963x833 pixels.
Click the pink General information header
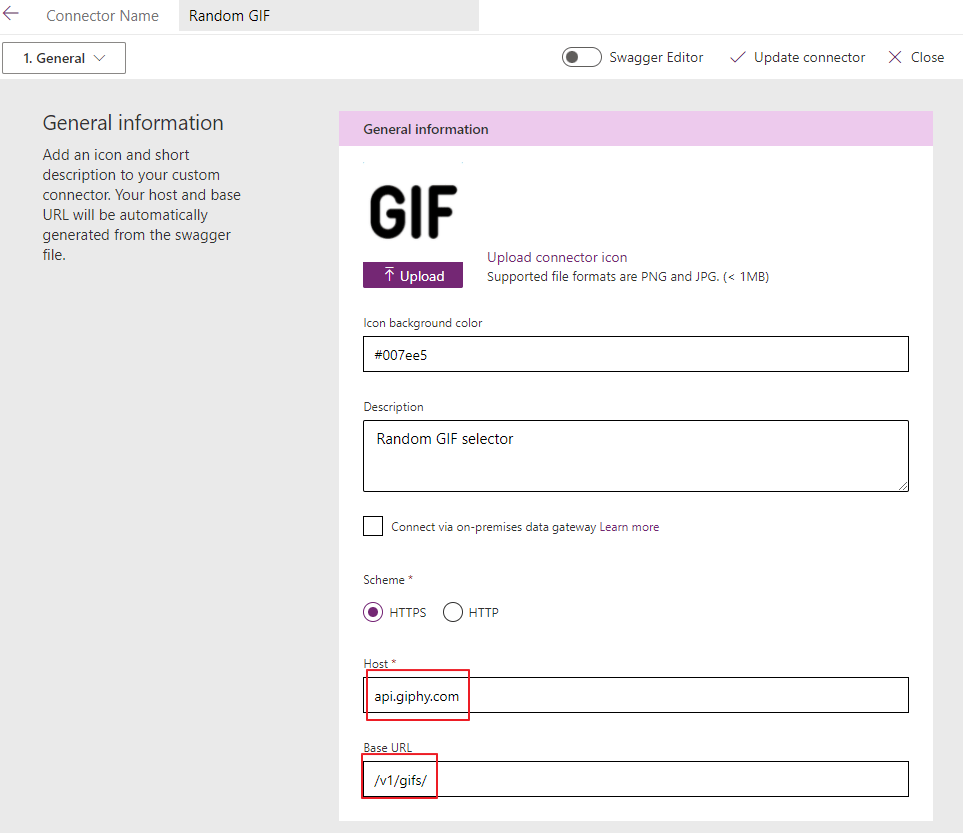pos(635,129)
